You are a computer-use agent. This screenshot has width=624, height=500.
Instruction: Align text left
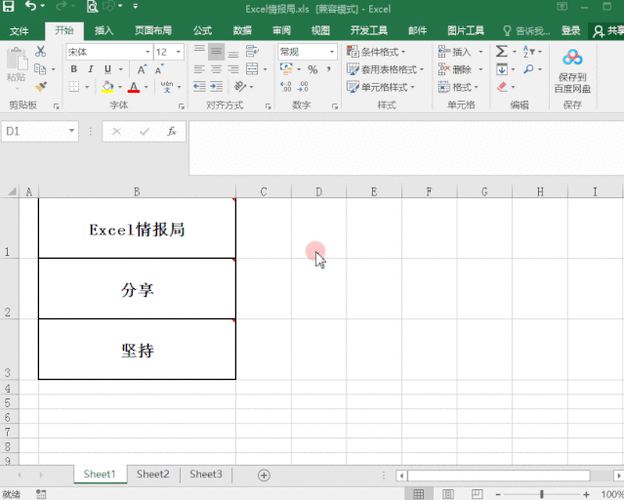click(199, 69)
